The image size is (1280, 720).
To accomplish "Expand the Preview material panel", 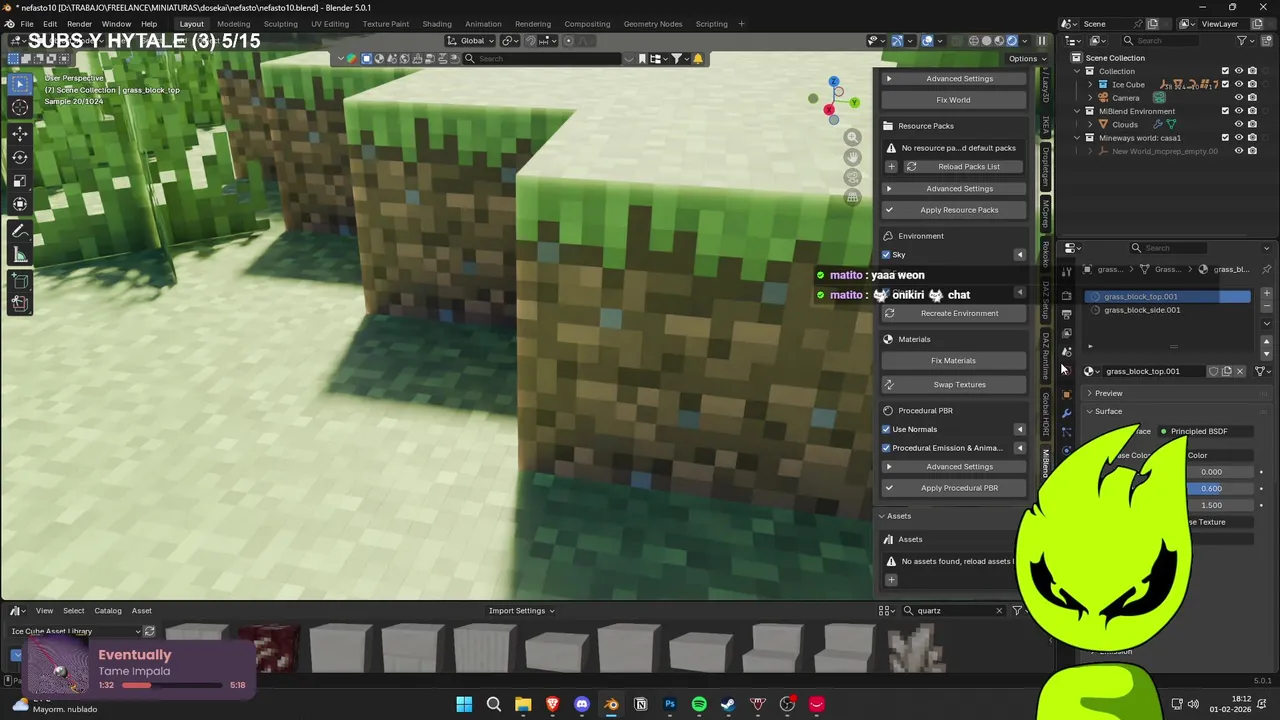I will tap(1108, 393).
